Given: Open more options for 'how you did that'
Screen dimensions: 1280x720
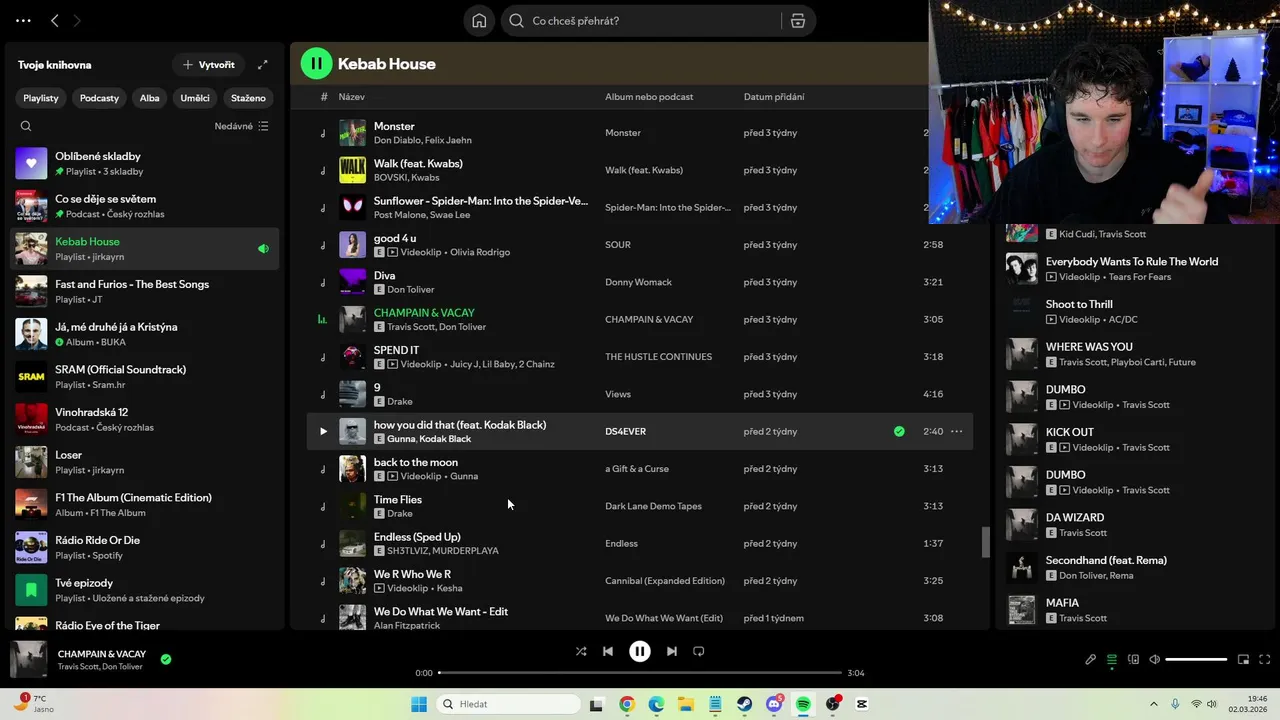Looking at the screenshot, I should 956,432.
